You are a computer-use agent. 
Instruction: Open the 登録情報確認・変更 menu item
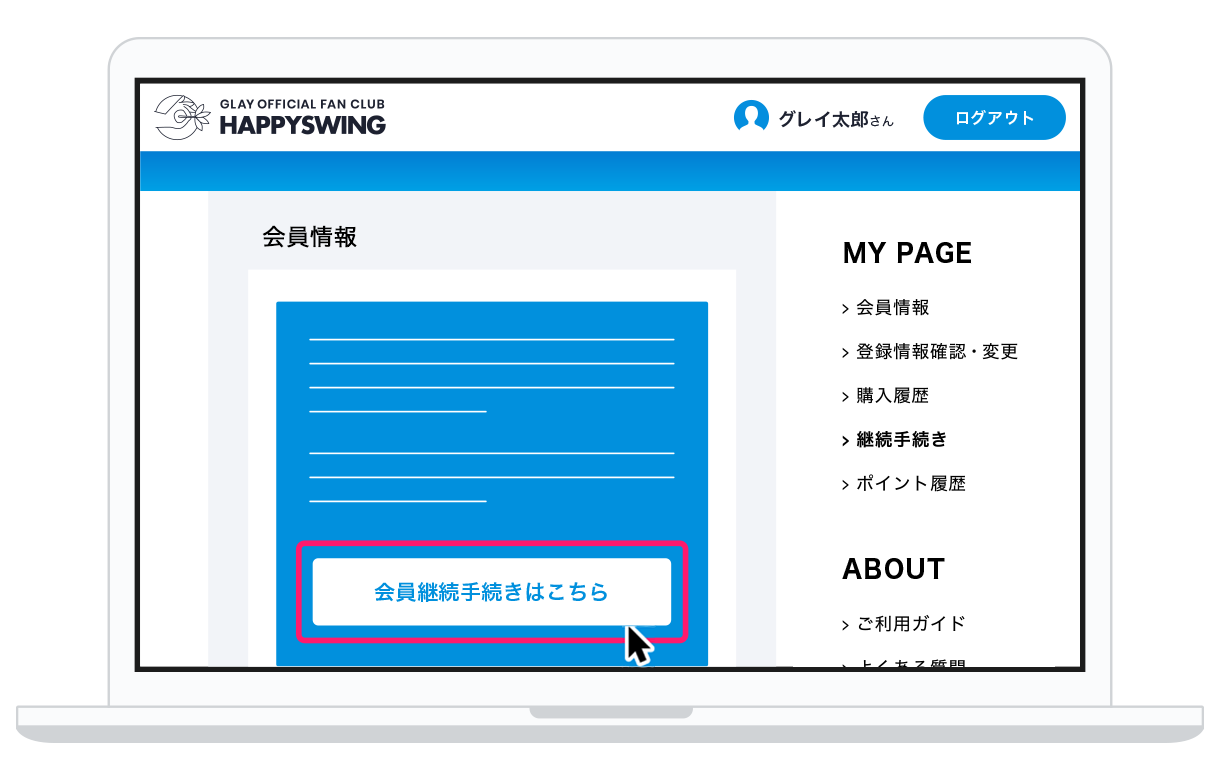point(937,352)
